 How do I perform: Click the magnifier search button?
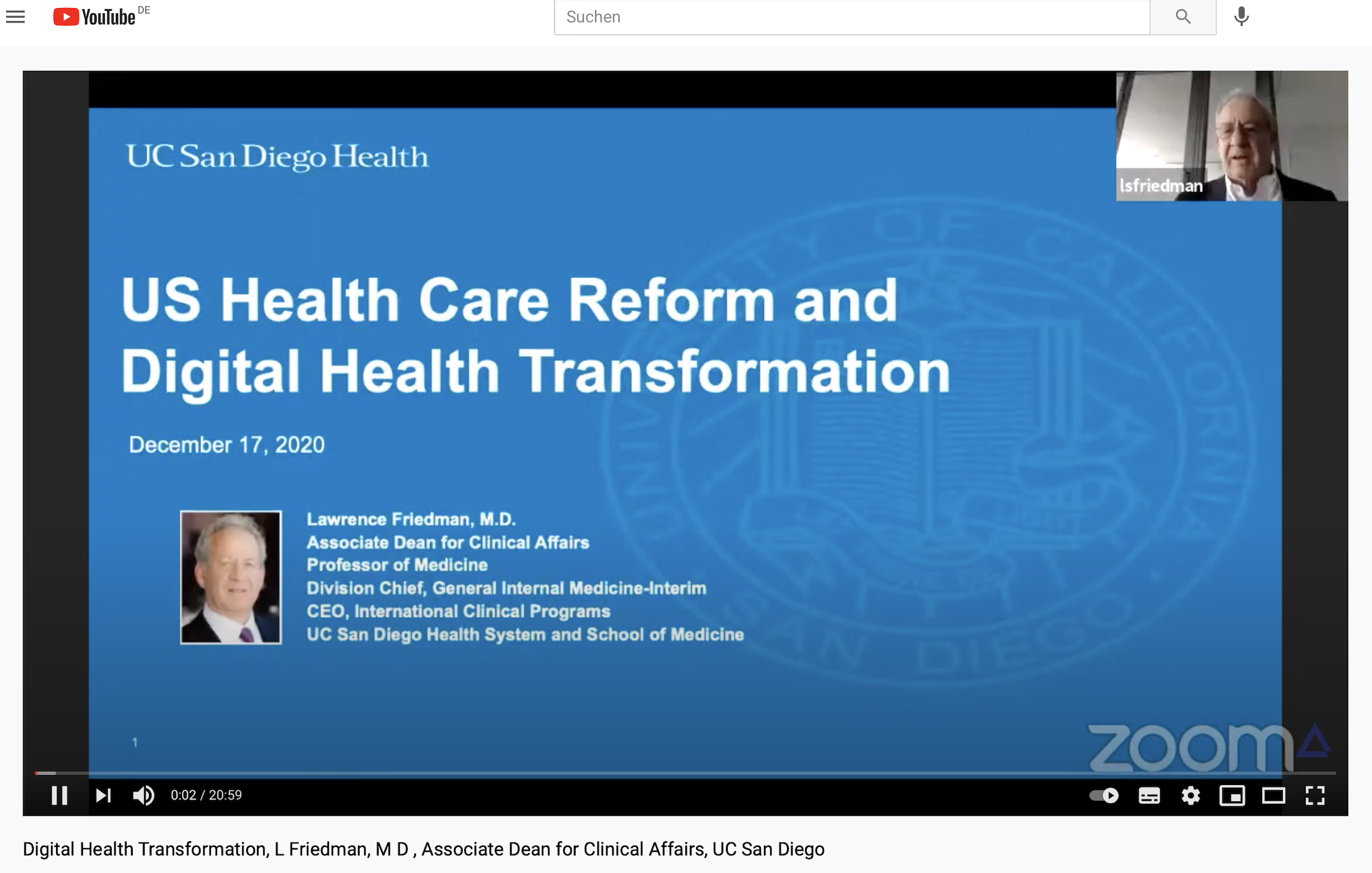[x=1183, y=17]
